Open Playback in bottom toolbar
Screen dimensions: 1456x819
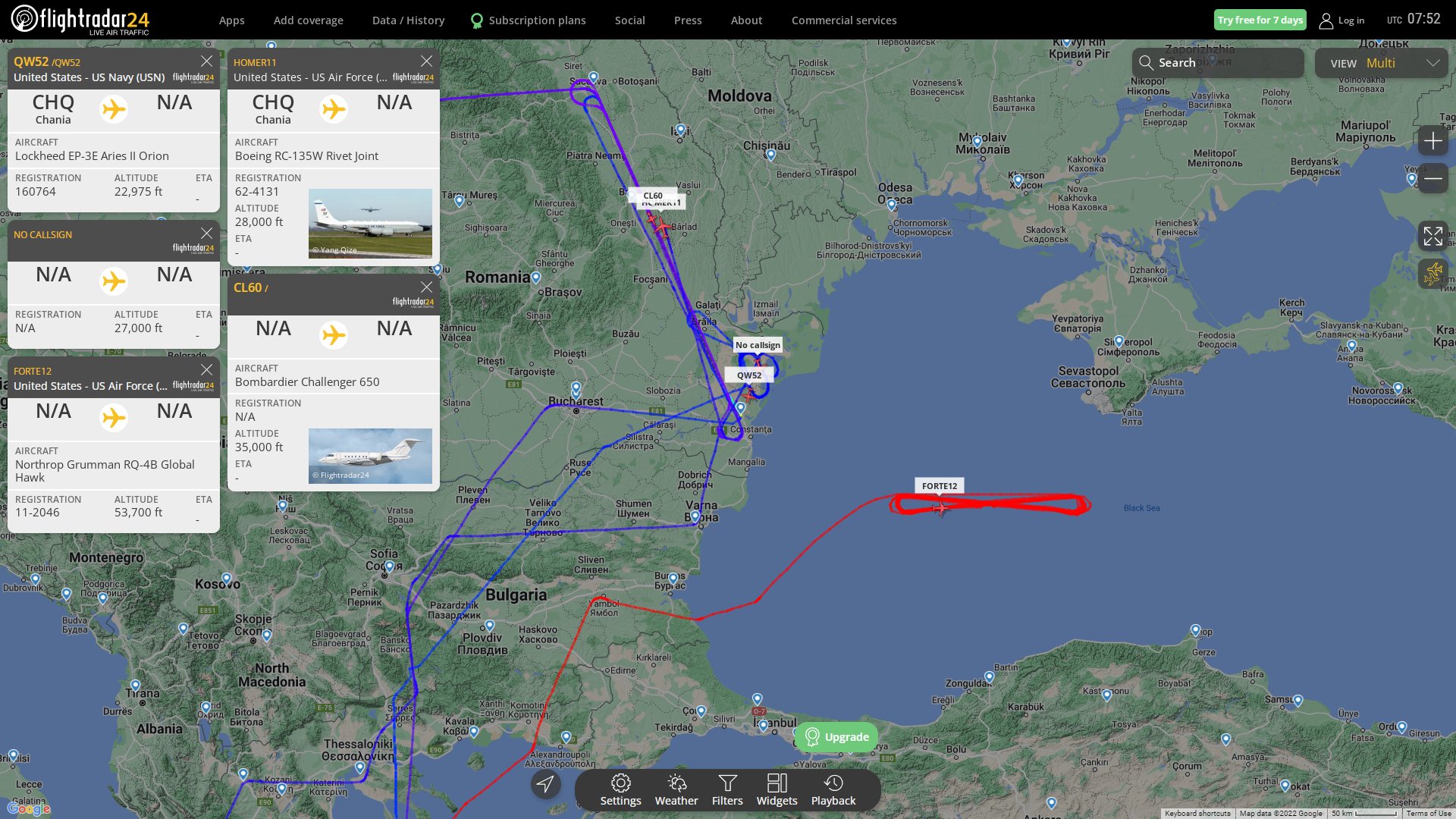833,789
